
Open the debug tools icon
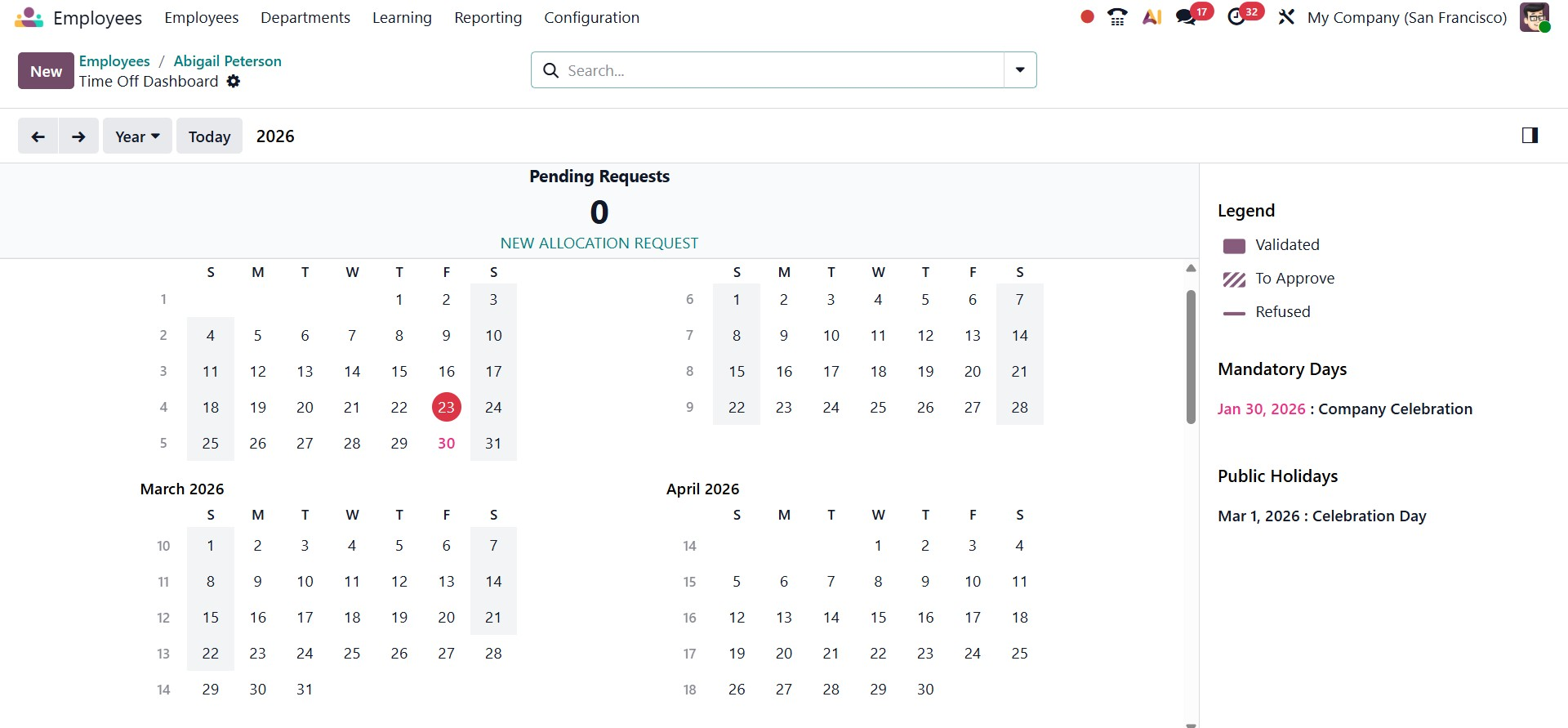(1286, 17)
